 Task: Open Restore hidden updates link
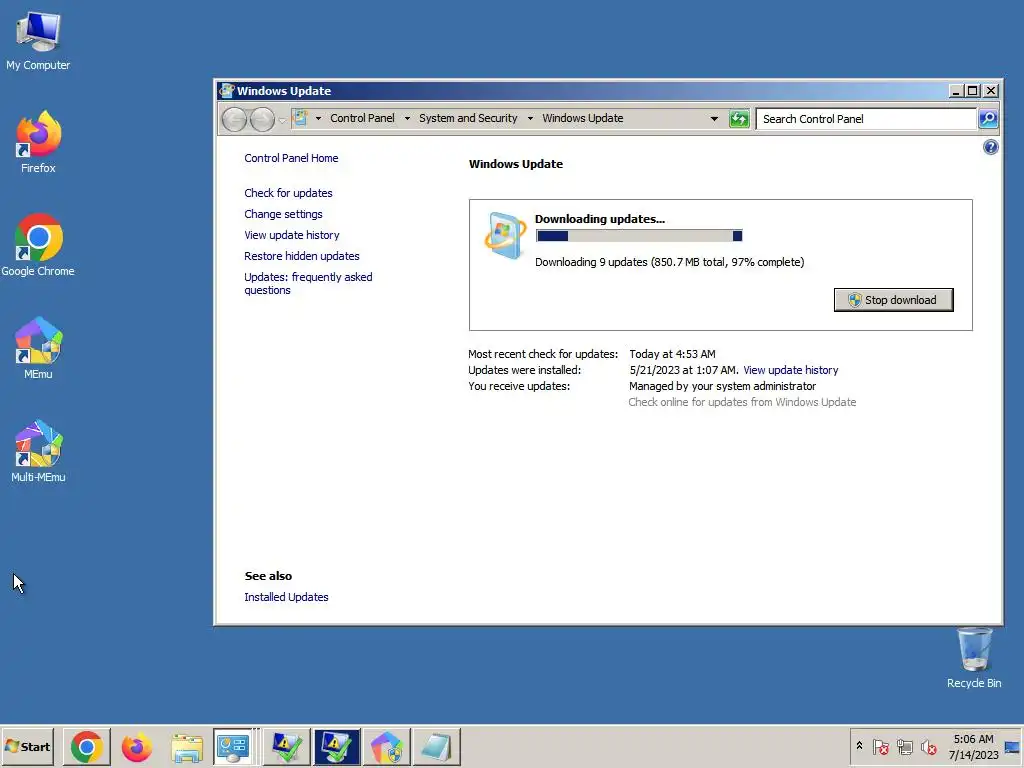[x=302, y=256]
